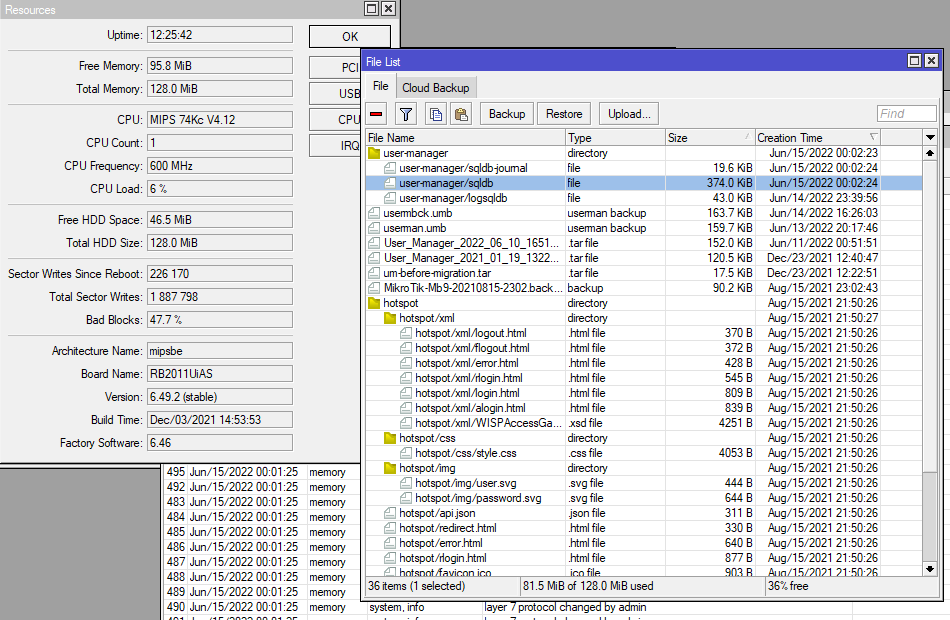The width and height of the screenshot is (950, 620).
Task: Click file icon of userman.umb
Action: (x=374, y=228)
